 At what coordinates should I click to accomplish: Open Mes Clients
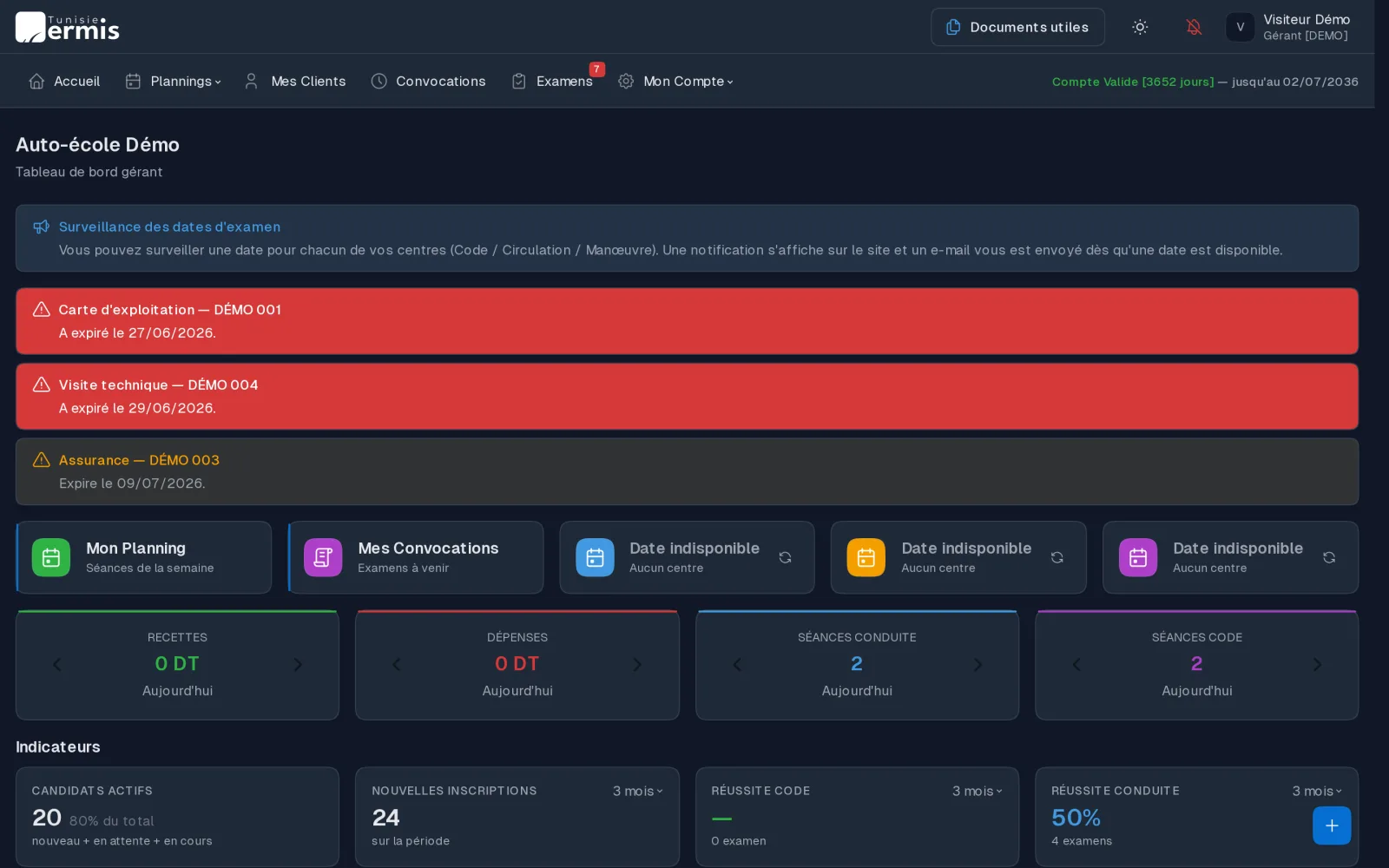click(x=295, y=81)
